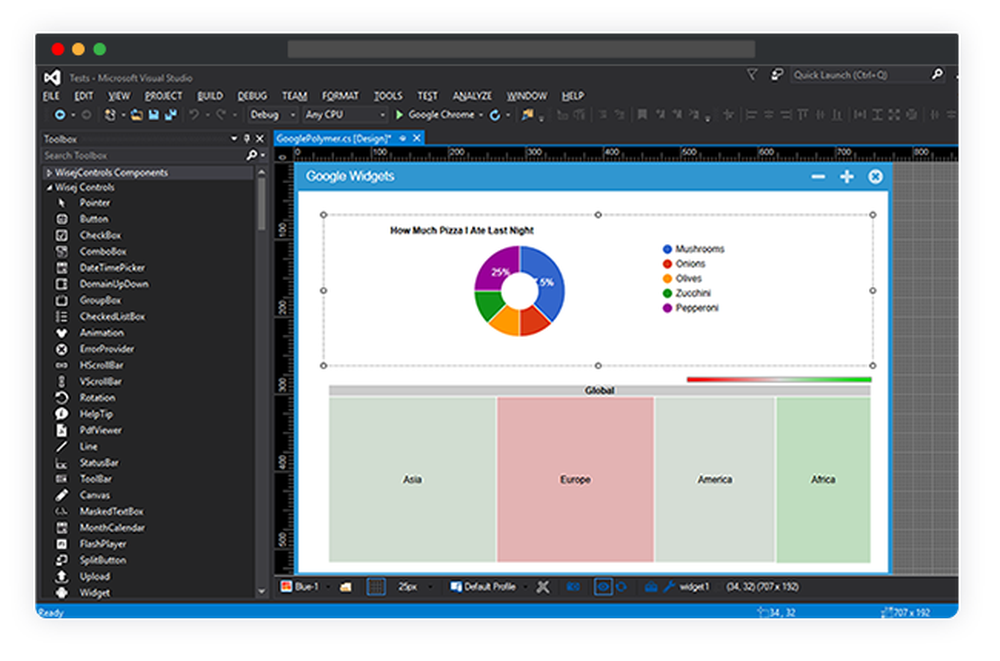Click inside the Search Toolbox field

pyautogui.click(x=120, y=155)
